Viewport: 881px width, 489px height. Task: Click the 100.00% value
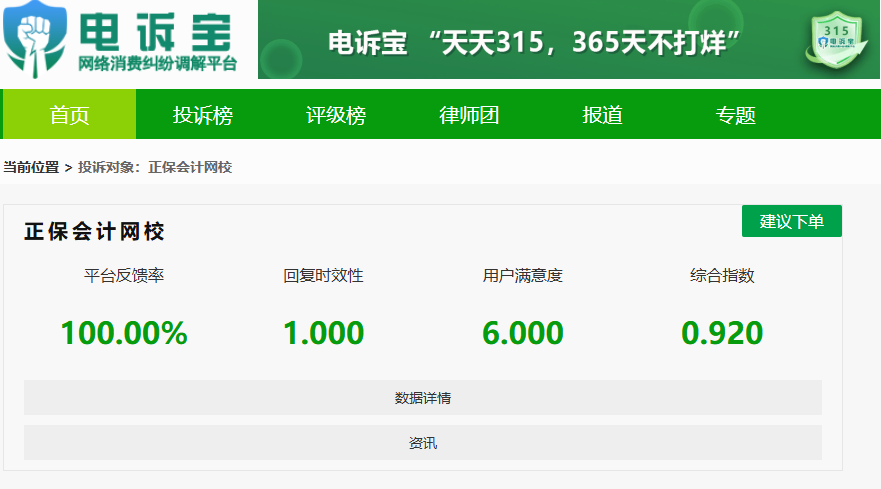point(124,332)
